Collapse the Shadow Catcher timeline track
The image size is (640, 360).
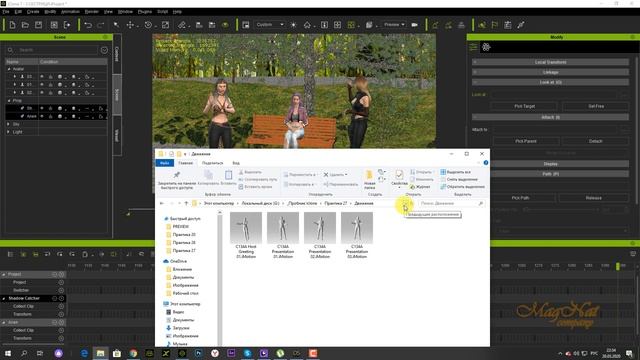tap(4, 298)
